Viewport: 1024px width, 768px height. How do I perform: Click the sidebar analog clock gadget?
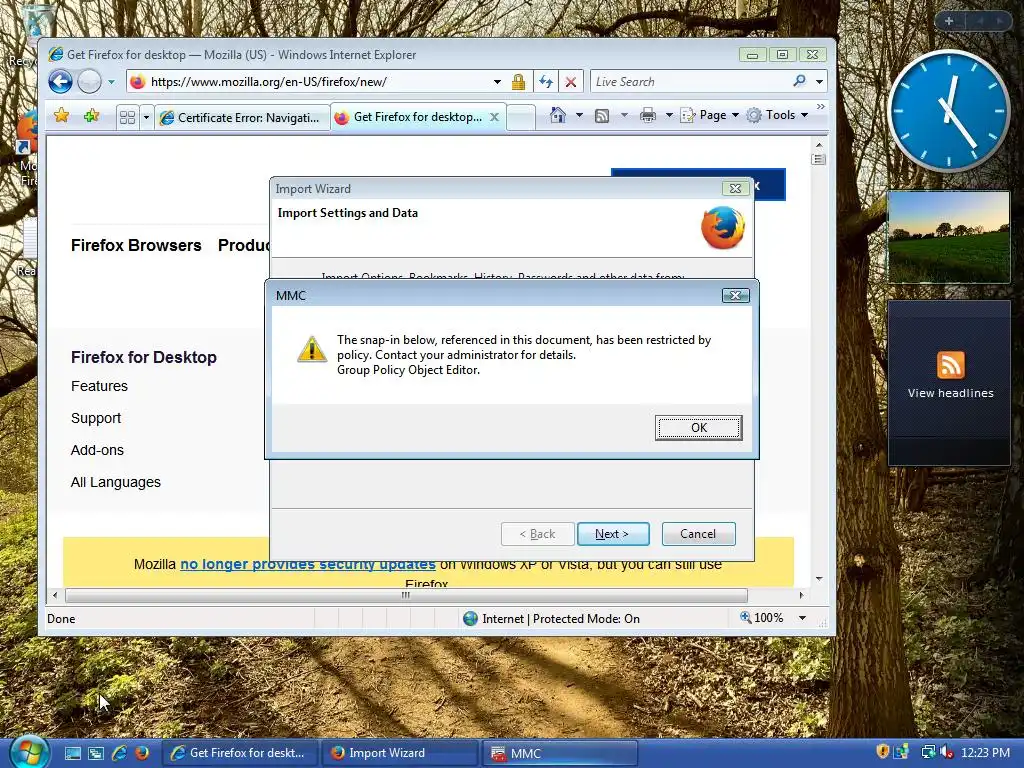click(949, 111)
